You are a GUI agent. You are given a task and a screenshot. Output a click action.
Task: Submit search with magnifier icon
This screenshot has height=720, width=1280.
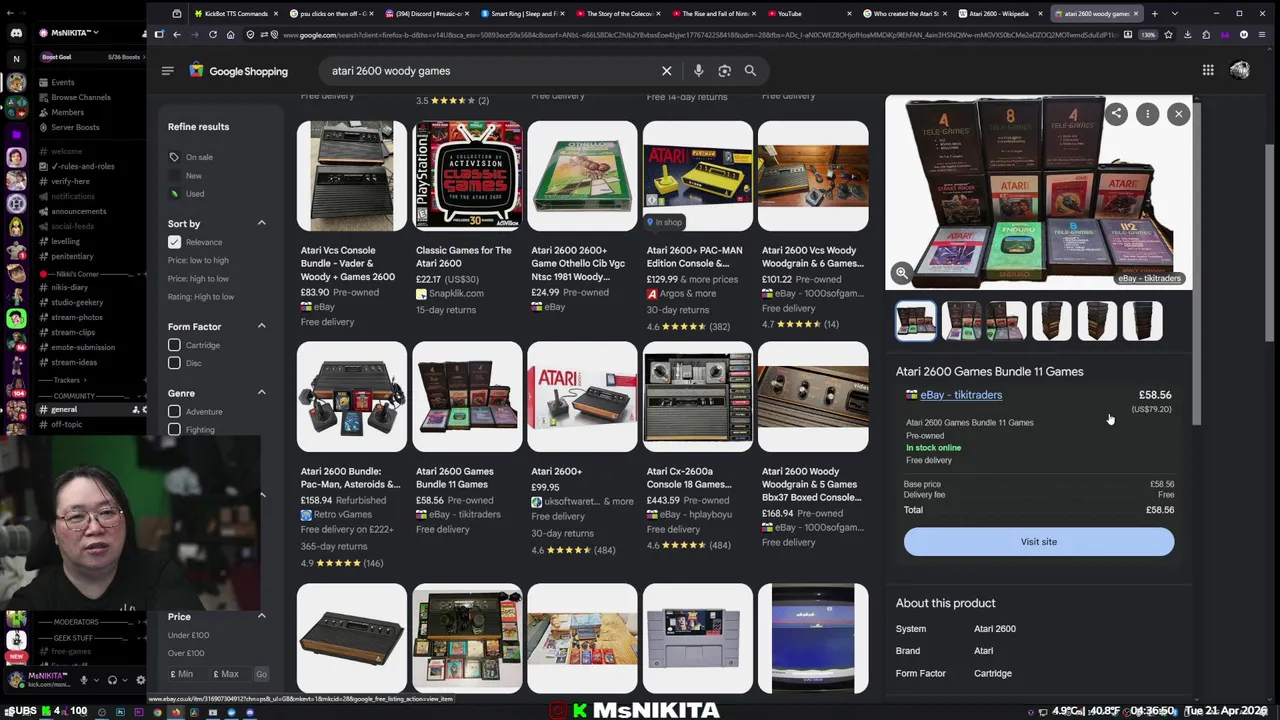pos(750,71)
